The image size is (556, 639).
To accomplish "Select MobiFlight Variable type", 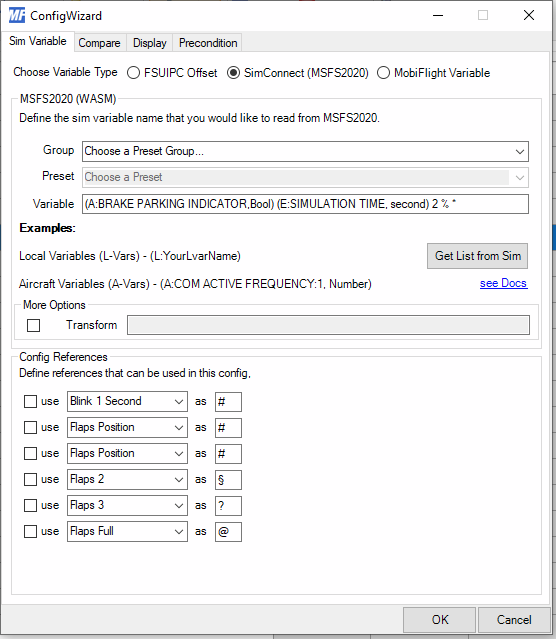I will coord(434,73).
